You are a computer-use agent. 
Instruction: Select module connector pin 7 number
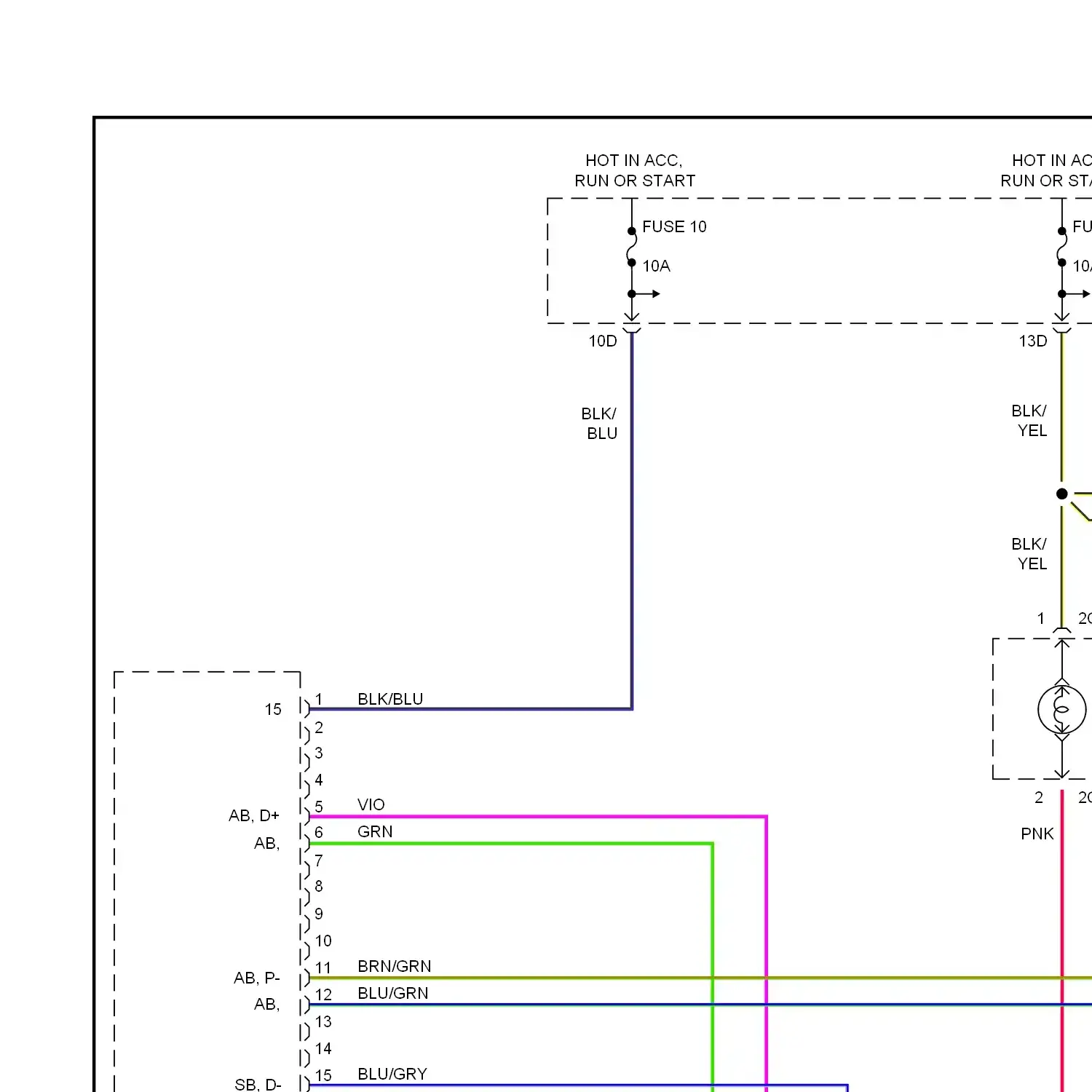point(319,860)
